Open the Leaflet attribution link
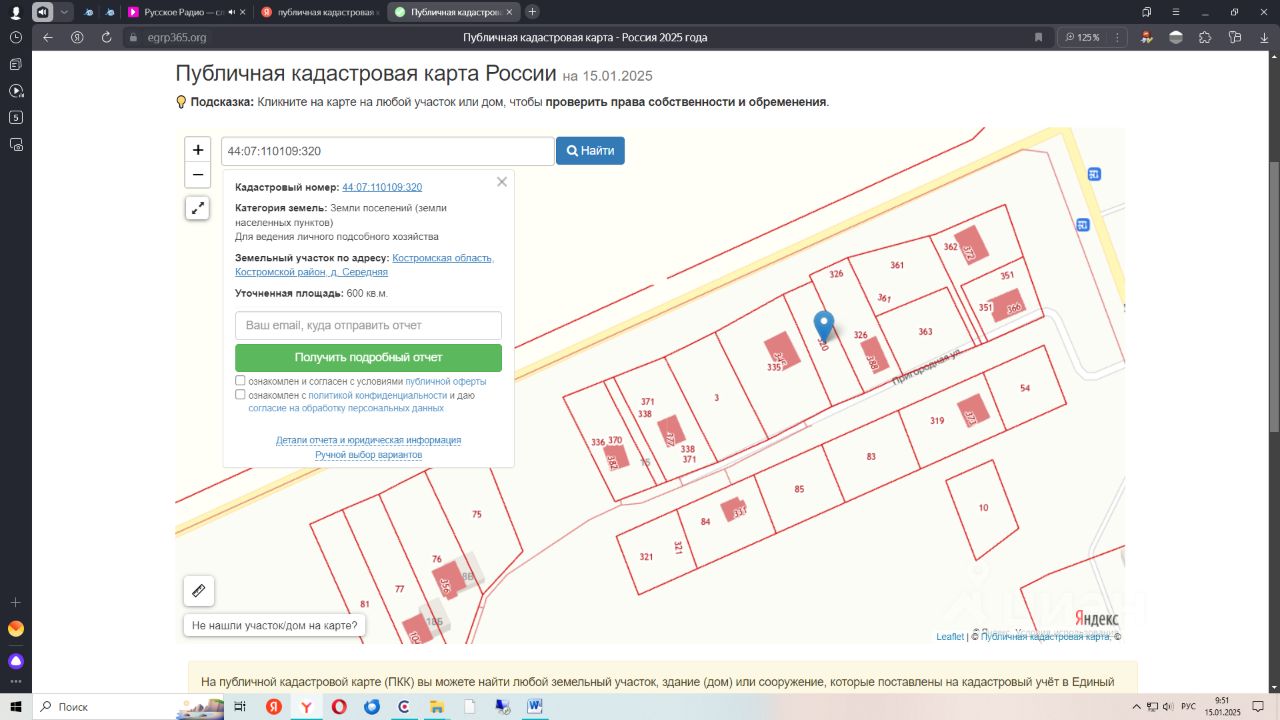 pyautogui.click(x=950, y=637)
